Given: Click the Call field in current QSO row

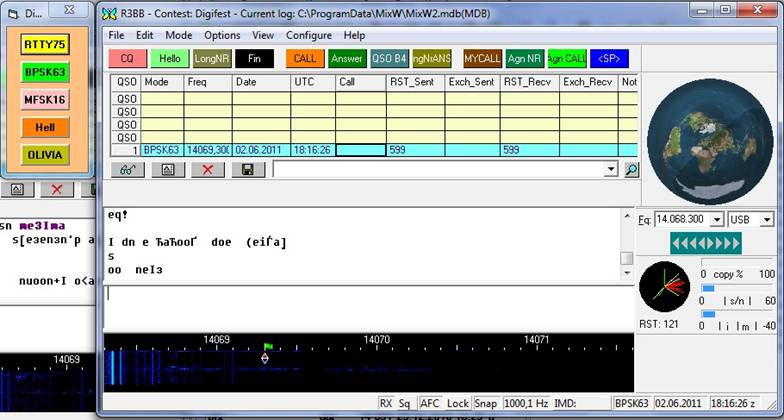Looking at the screenshot, I should [360, 150].
